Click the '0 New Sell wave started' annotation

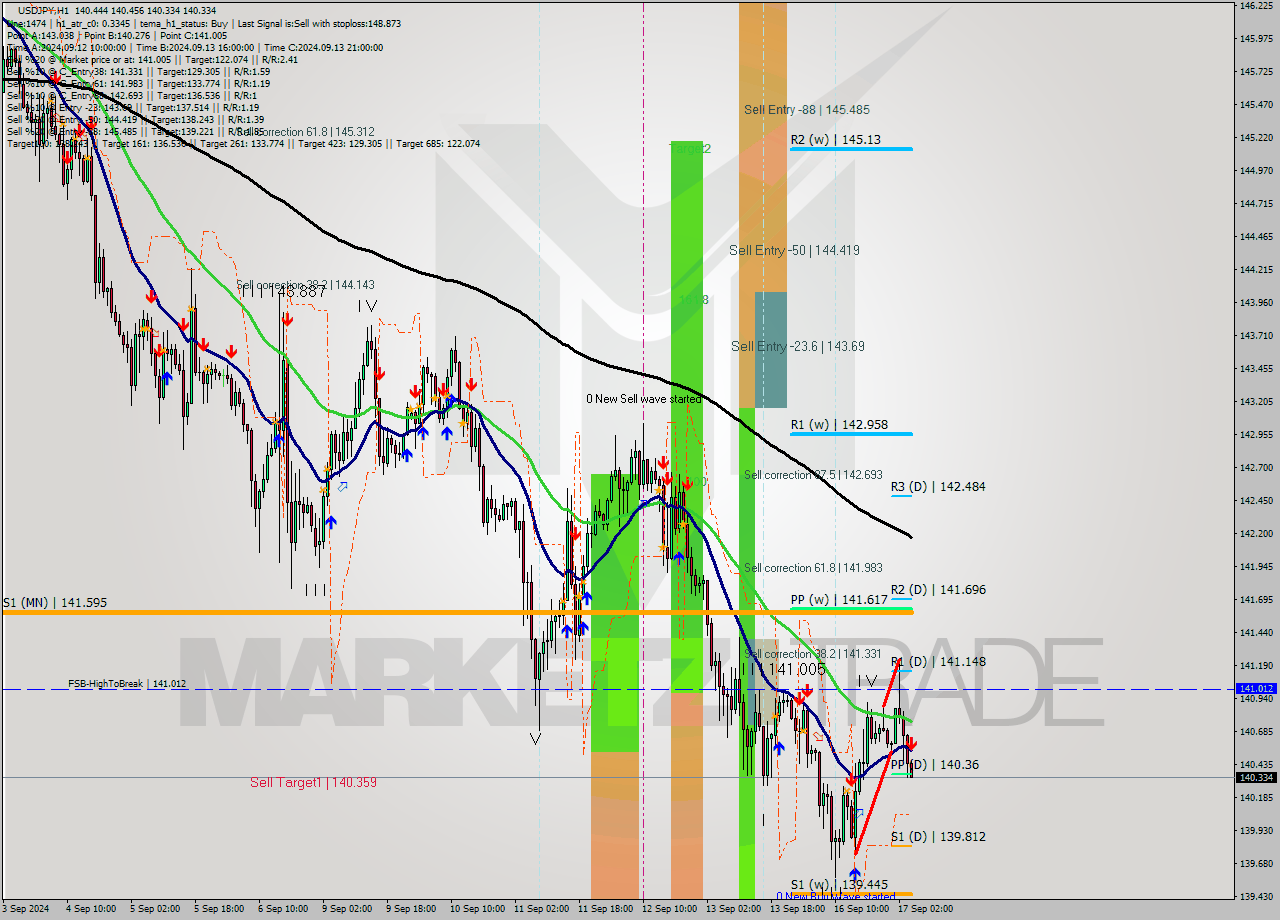coord(643,399)
